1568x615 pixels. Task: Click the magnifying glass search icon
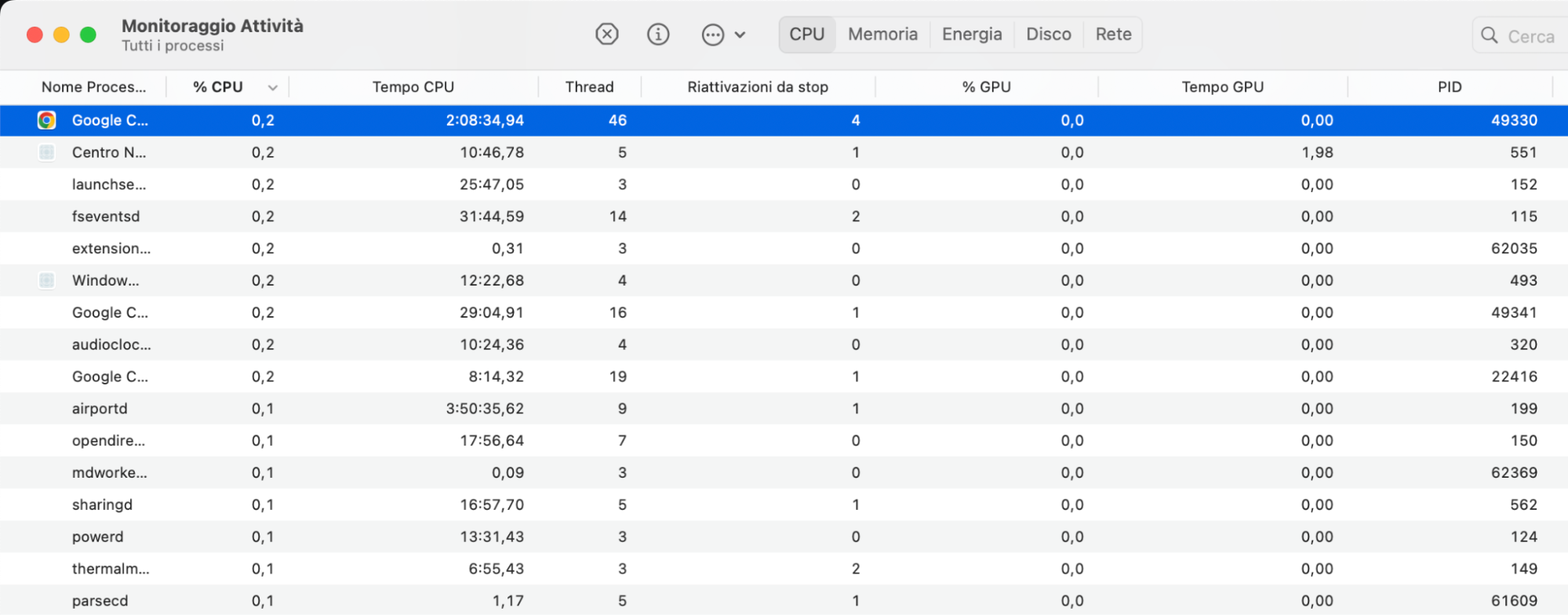[x=1489, y=35]
